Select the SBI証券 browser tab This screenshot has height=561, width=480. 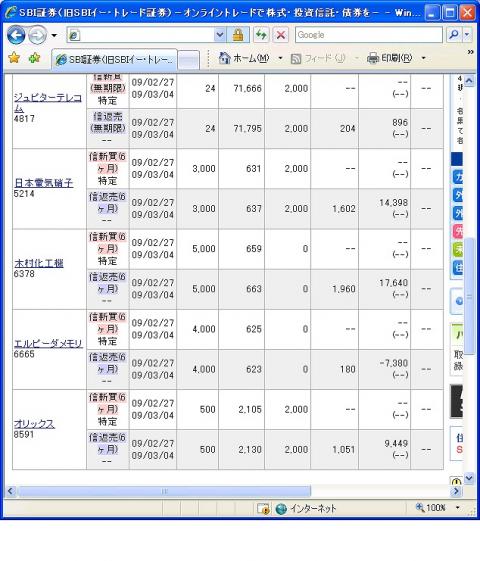(114, 59)
